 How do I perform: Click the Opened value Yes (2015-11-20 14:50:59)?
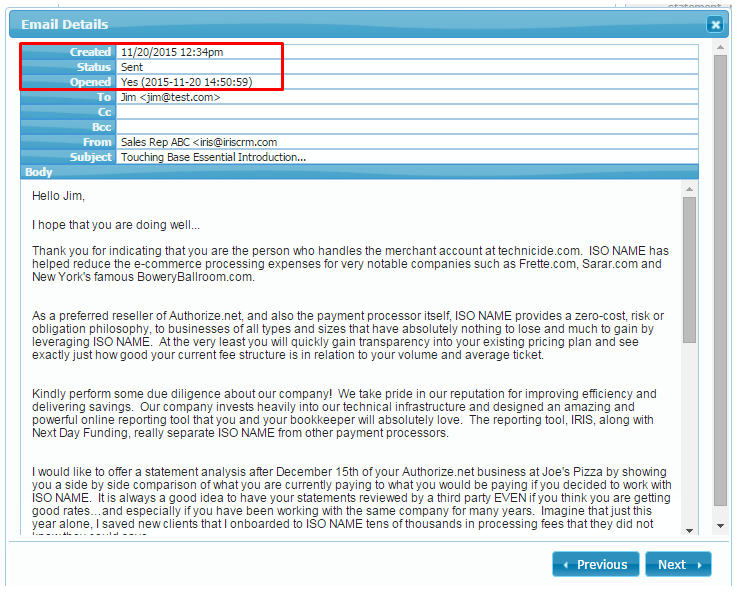pos(187,82)
